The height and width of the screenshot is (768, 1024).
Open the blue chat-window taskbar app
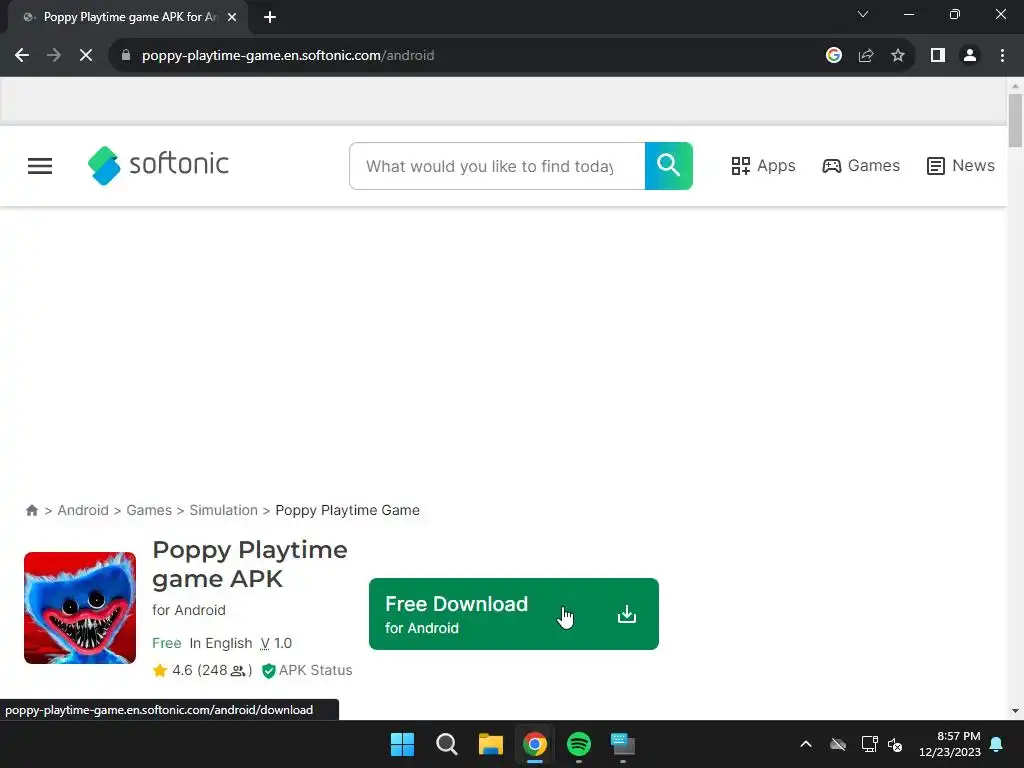tap(622, 744)
